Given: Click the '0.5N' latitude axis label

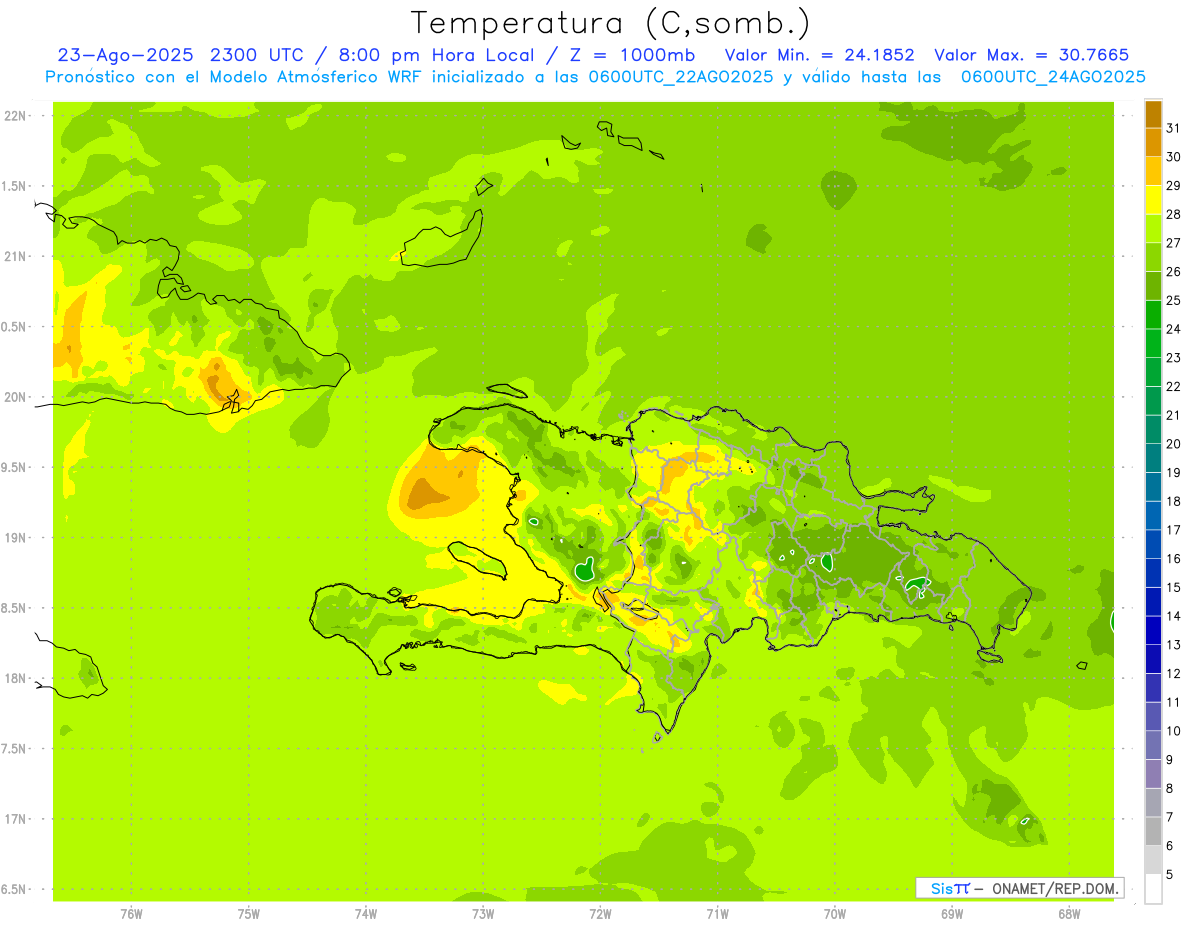Looking at the screenshot, I should (15, 327).
